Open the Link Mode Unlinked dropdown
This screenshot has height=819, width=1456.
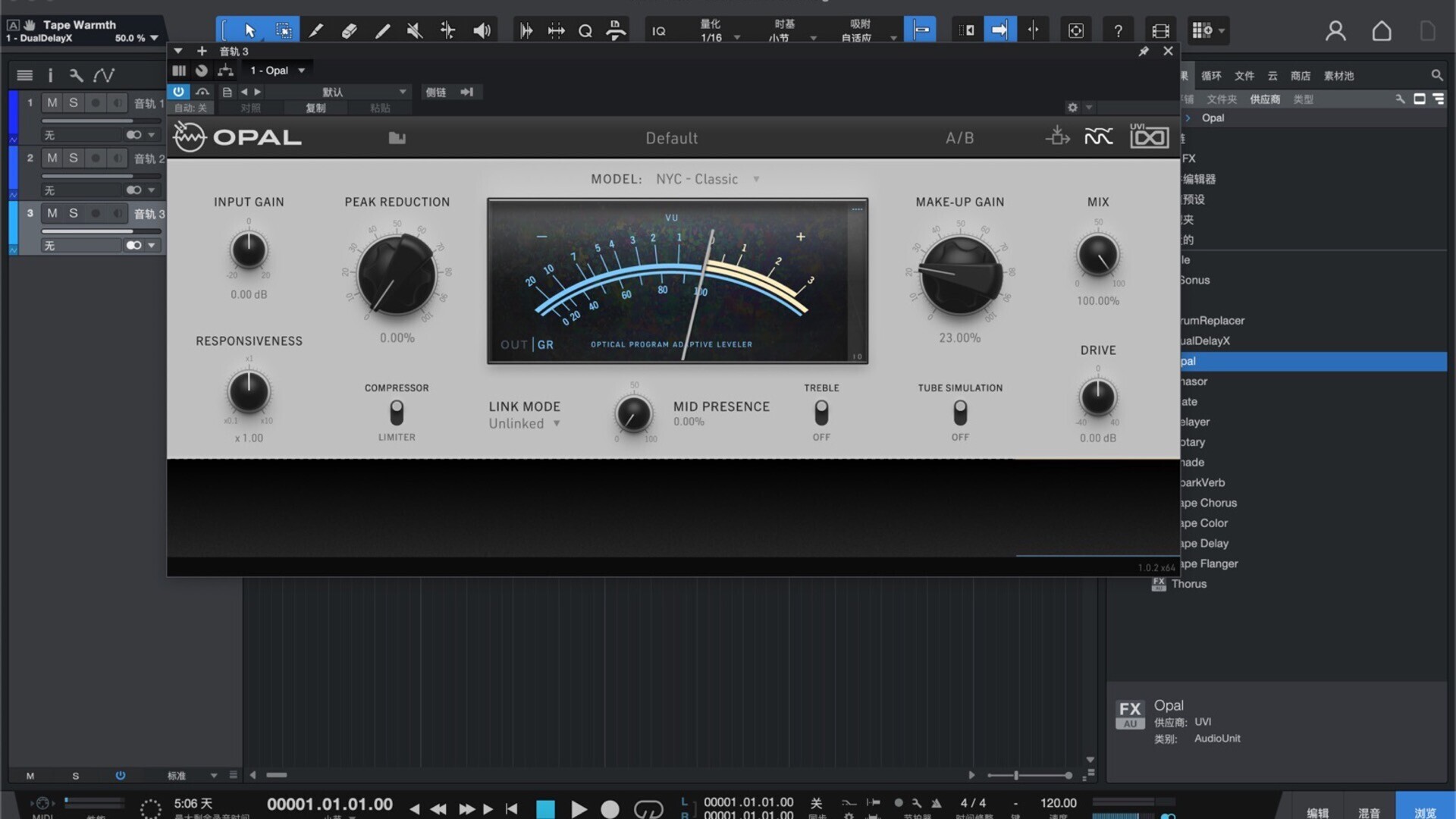pyautogui.click(x=524, y=424)
